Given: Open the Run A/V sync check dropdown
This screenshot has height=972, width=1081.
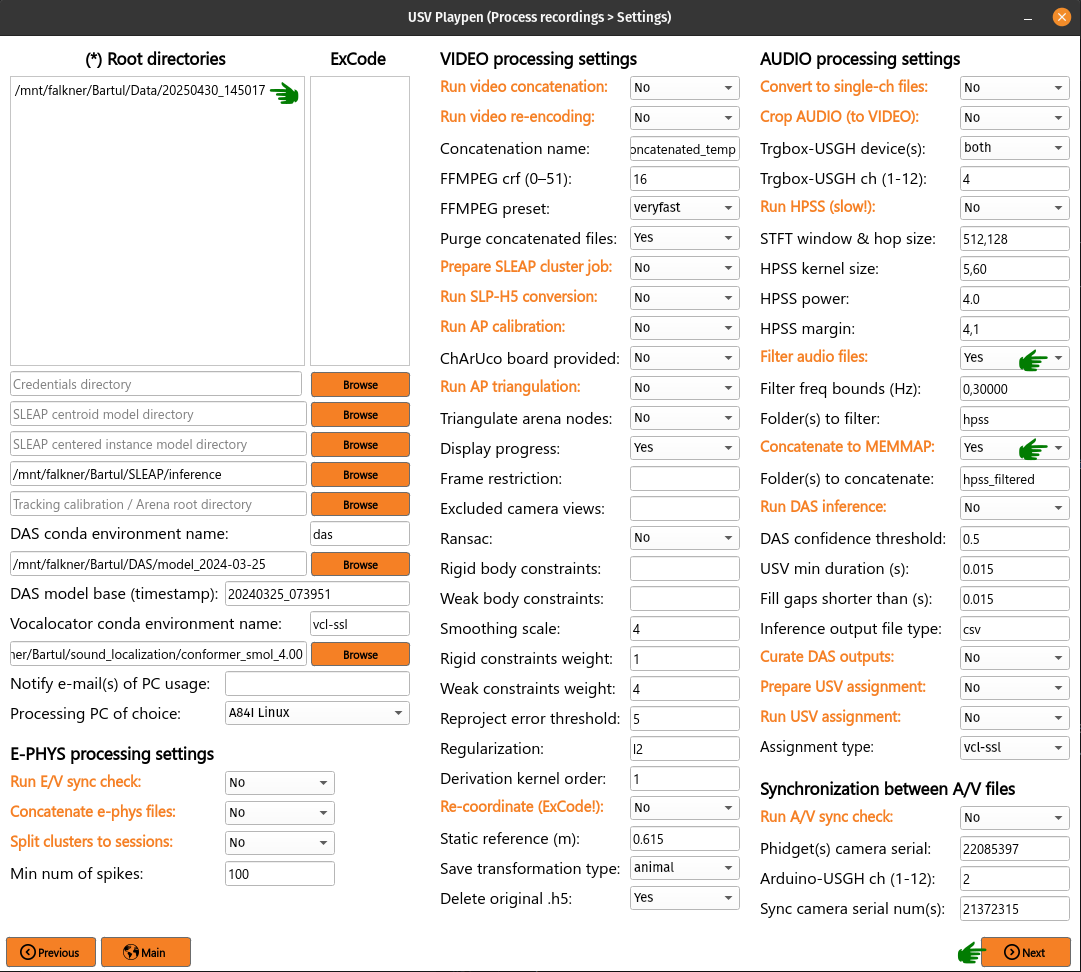Looking at the screenshot, I should (1014, 818).
